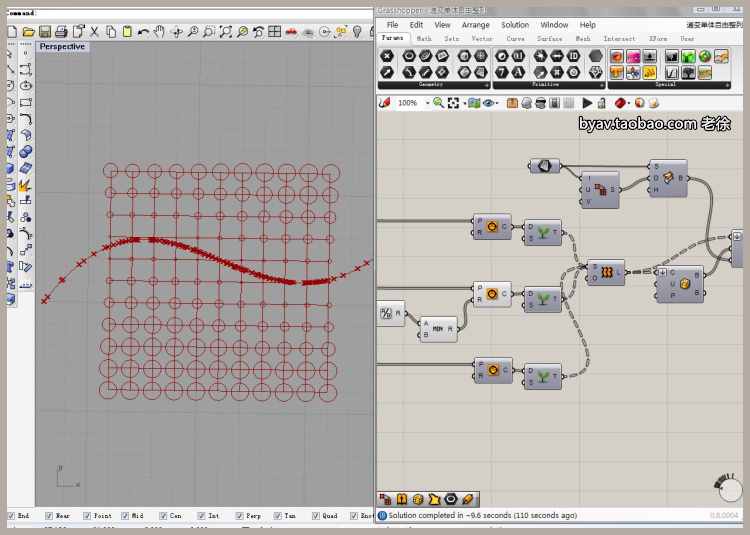Click the Cut scissors icon
The width and height of the screenshot is (750, 535).
point(94,32)
